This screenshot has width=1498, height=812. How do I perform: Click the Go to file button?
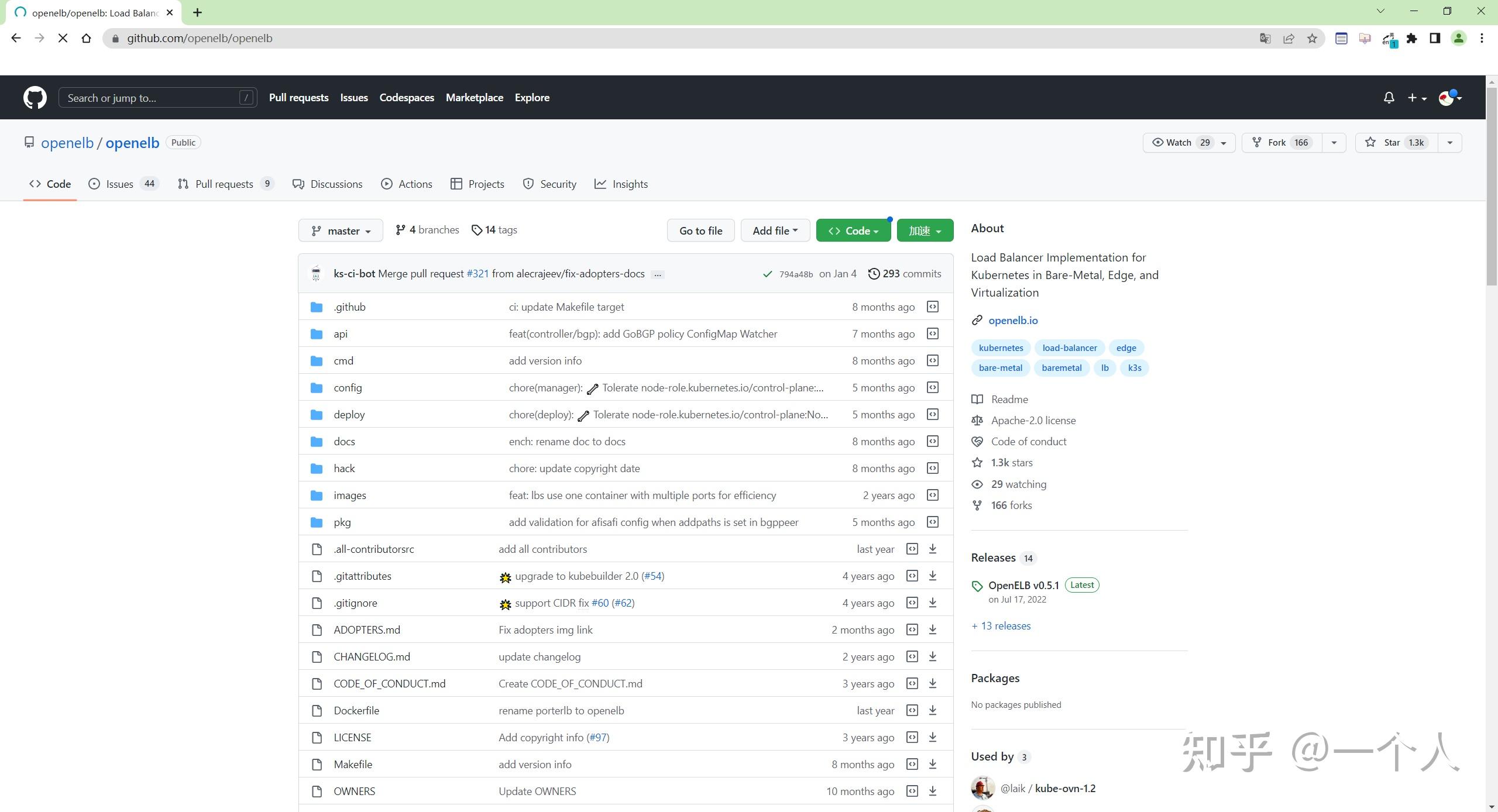[x=701, y=230]
